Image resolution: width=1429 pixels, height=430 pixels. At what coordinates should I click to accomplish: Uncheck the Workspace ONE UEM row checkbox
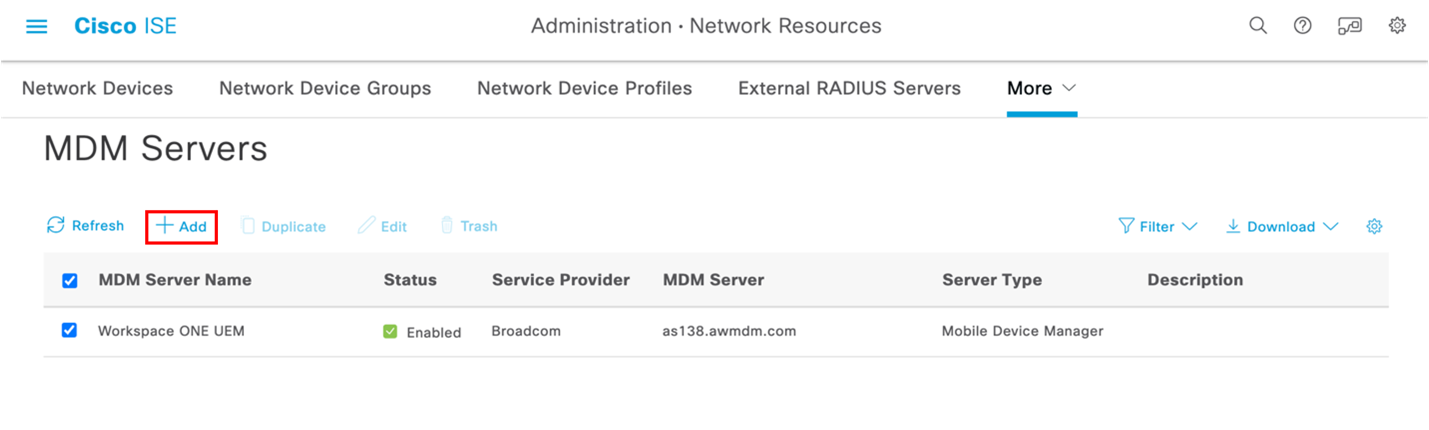pyautogui.click(x=69, y=330)
